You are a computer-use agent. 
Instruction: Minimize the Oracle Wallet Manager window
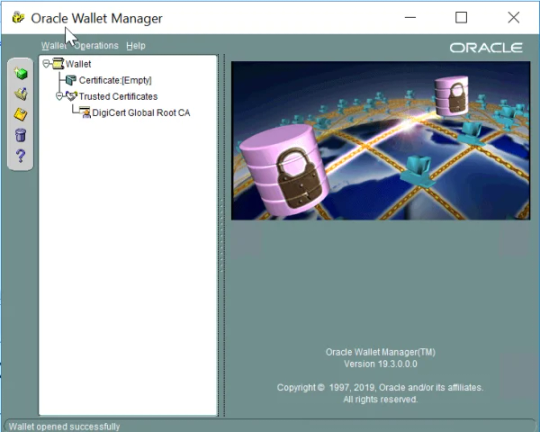pyautogui.click(x=410, y=17)
